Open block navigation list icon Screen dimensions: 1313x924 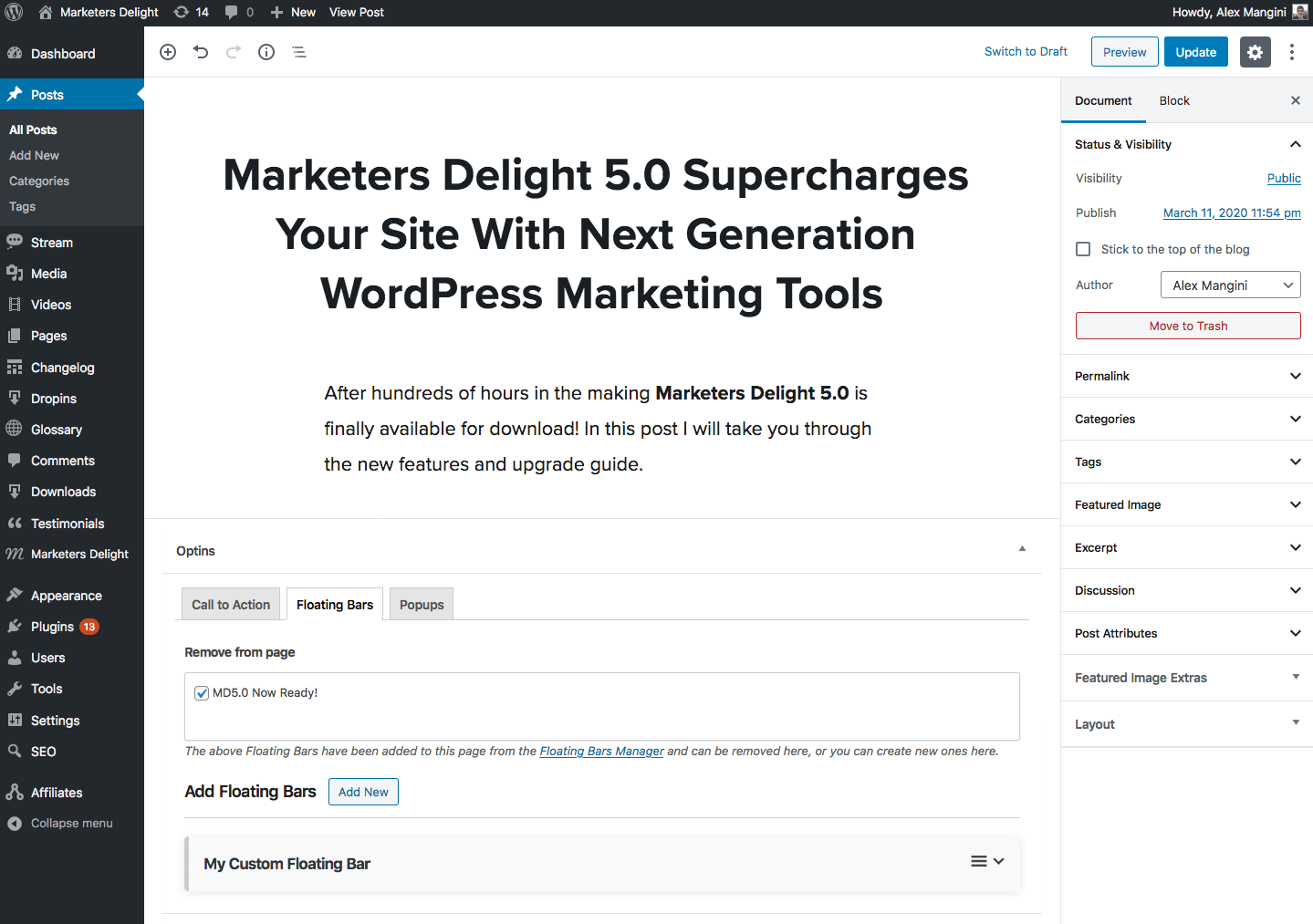pyautogui.click(x=299, y=52)
